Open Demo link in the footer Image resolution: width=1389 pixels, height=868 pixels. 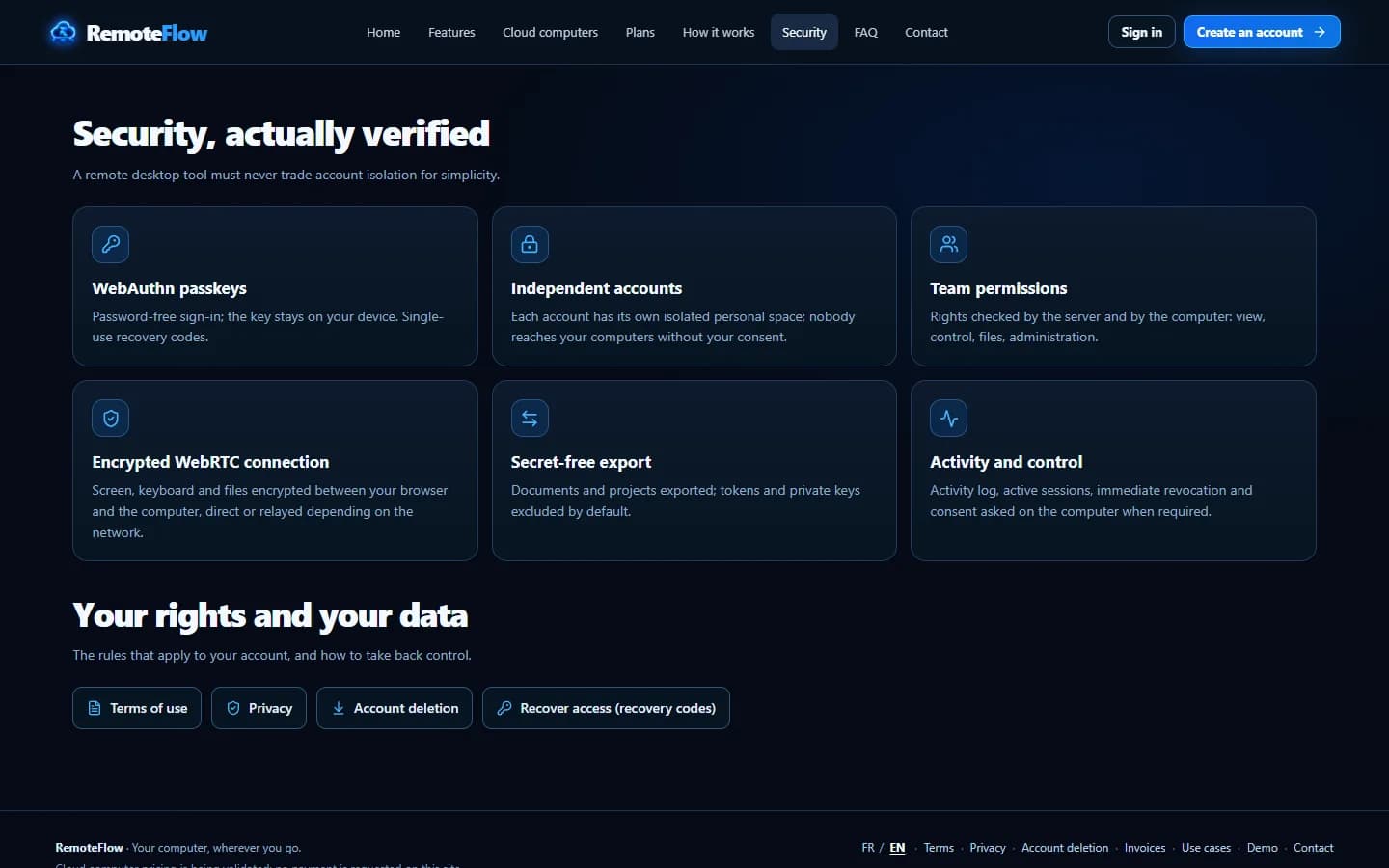pos(1262,848)
